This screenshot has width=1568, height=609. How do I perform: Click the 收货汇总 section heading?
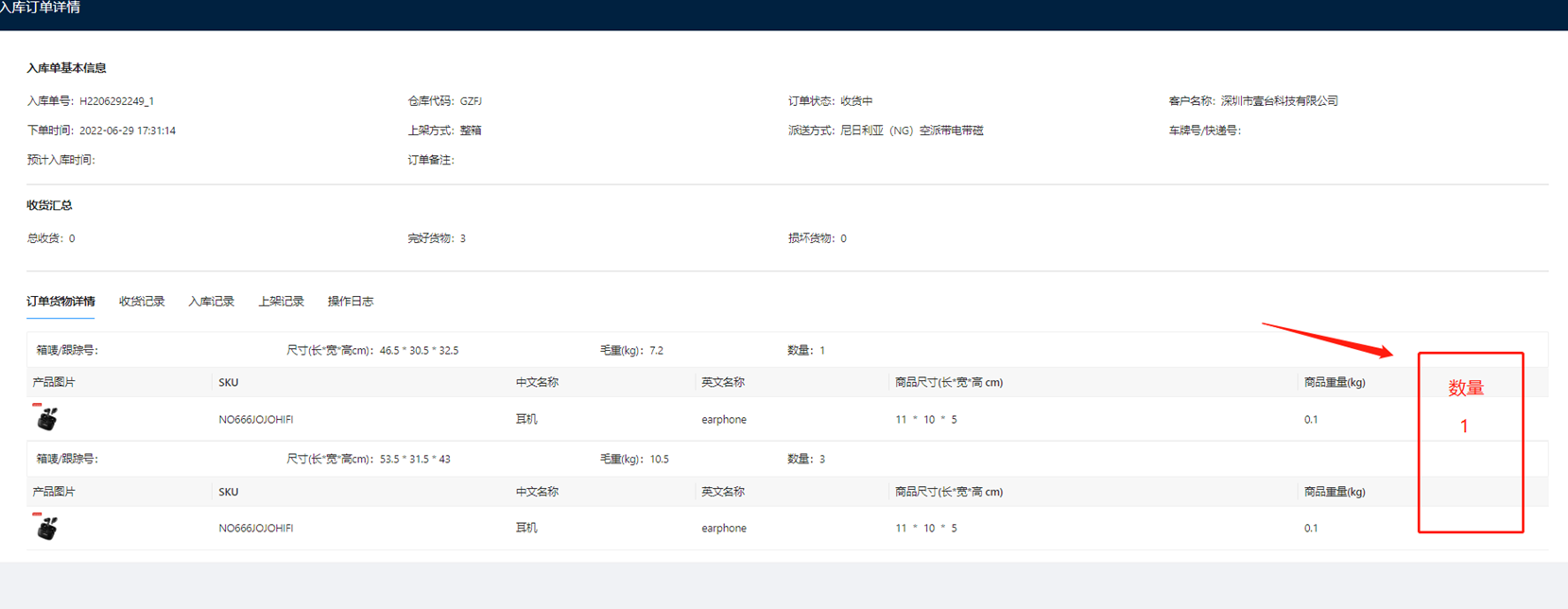(49, 205)
